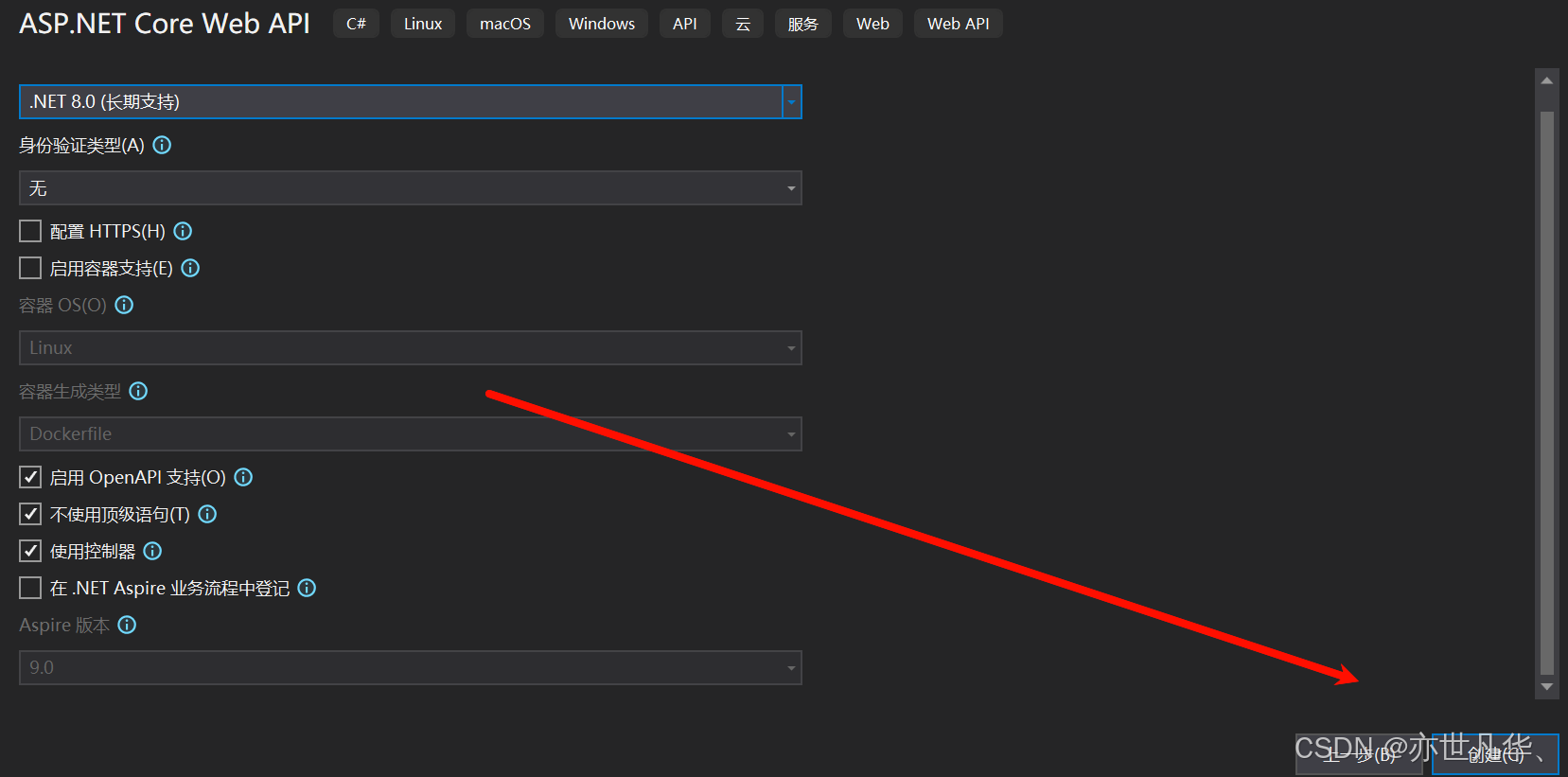The height and width of the screenshot is (777, 1568).
Task: Enable the 配置 HTTPS(H) checkbox
Action: [30, 231]
